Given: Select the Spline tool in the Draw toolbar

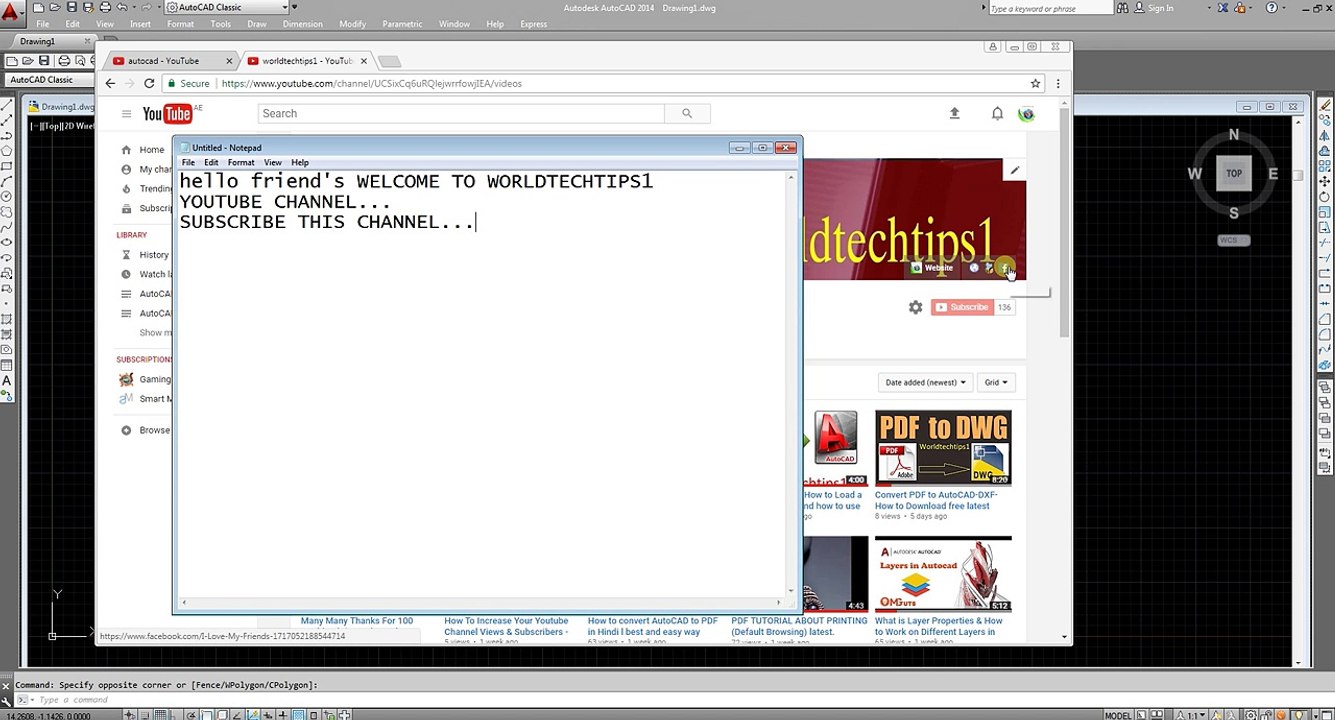Looking at the screenshot, I should [x=7, y=227].
